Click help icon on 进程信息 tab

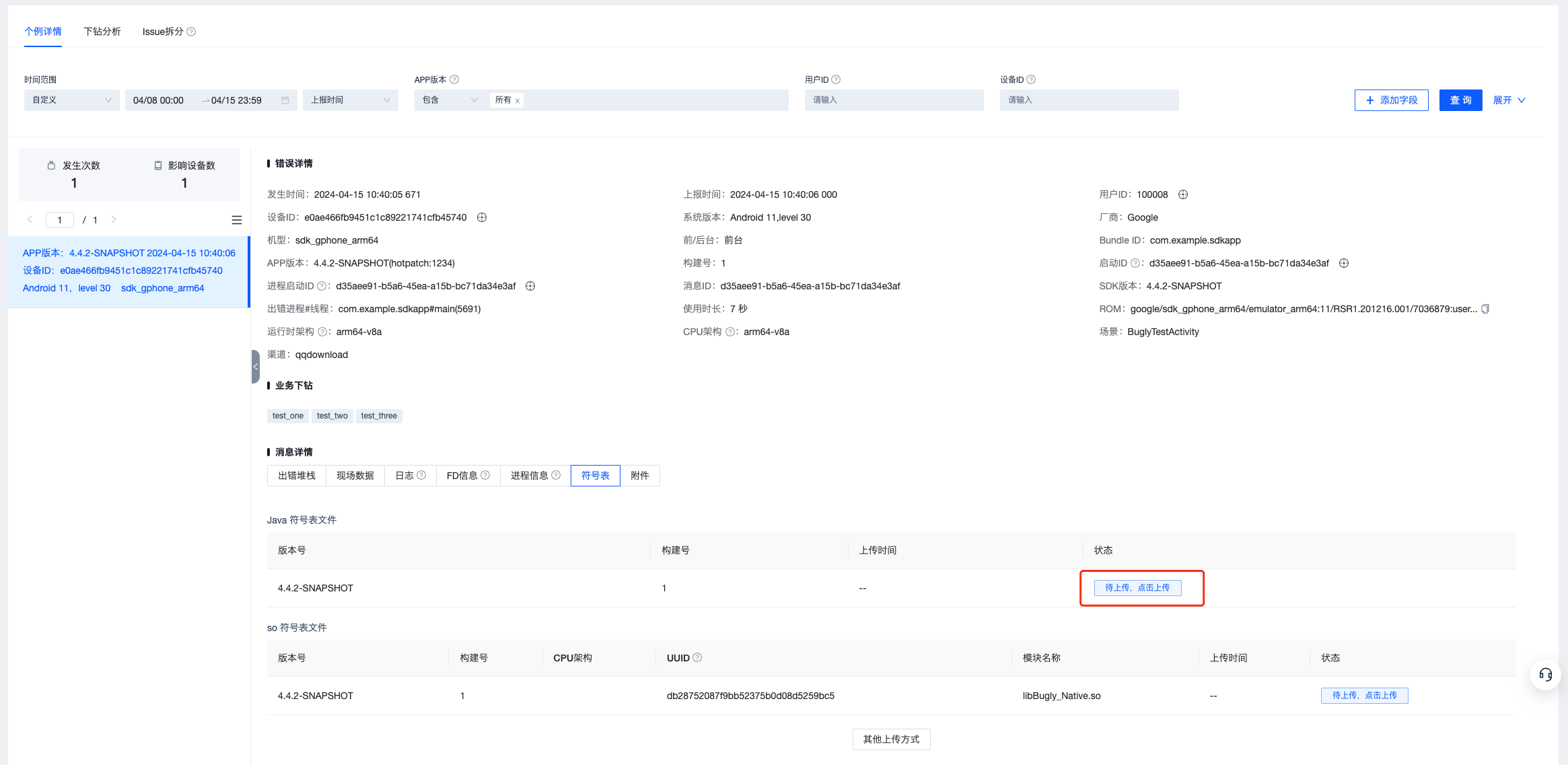pyautogui.click(x=556, y=475)
